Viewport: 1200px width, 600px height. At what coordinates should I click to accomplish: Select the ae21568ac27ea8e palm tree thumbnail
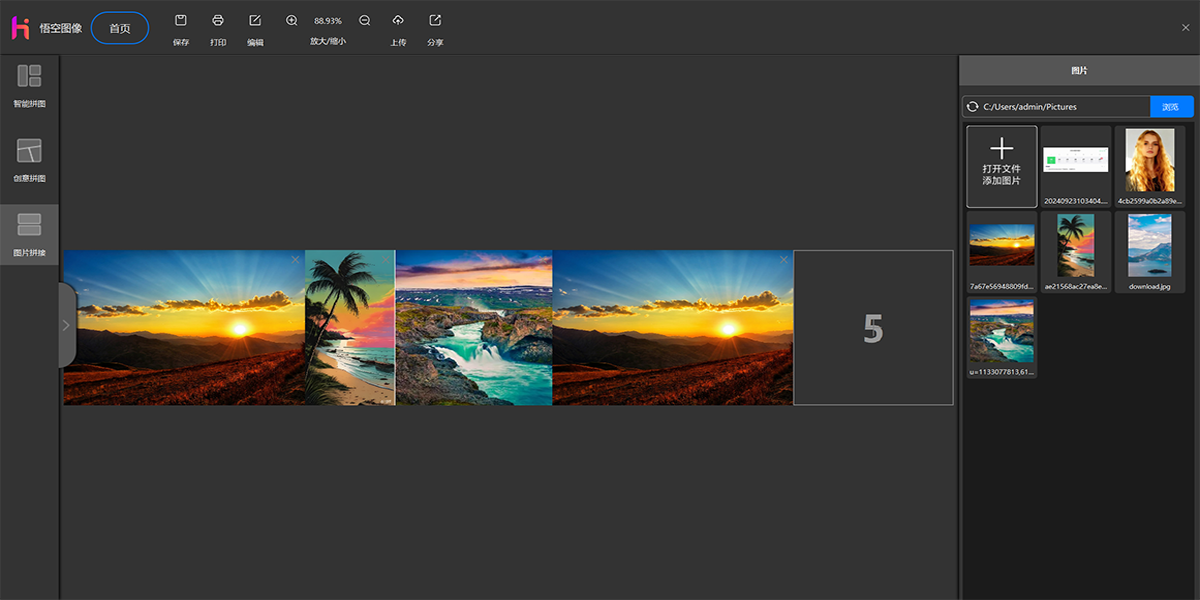click(x=1076, y=251)
